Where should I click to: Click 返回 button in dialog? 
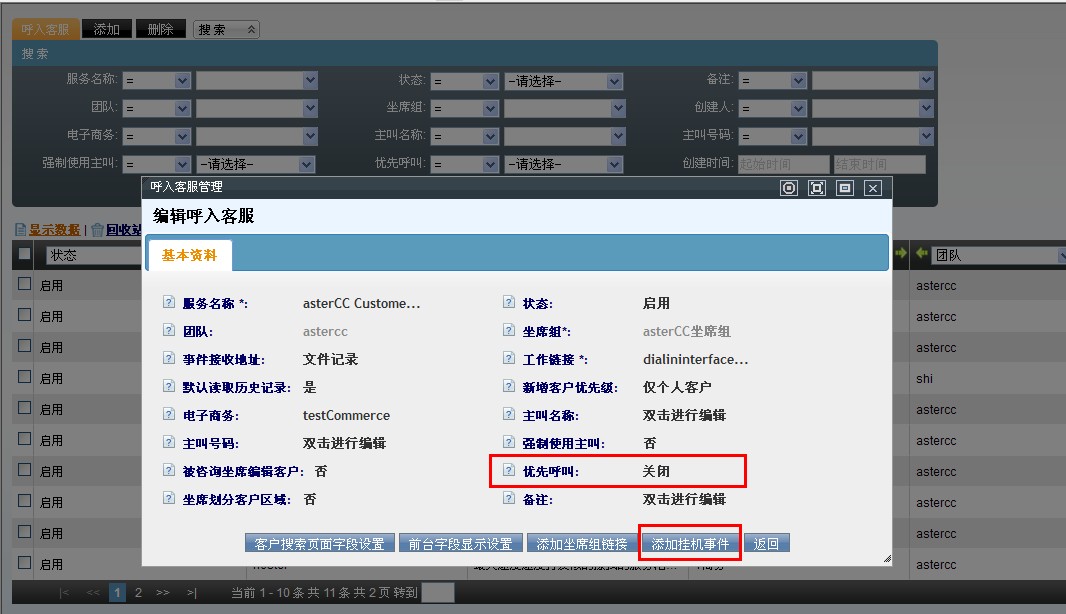point(766,544)
